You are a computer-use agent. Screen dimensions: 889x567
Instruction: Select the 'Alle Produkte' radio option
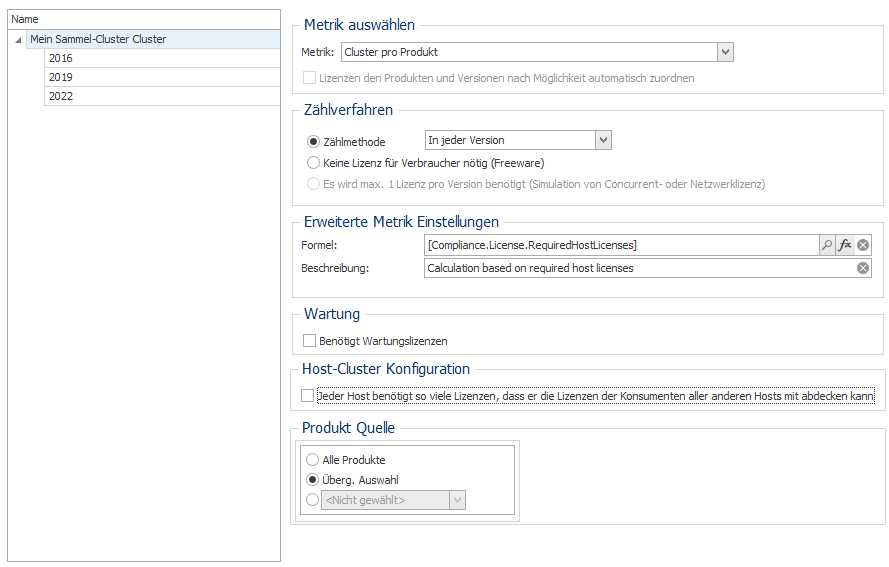pyautogui.click(x=312, y=459)
